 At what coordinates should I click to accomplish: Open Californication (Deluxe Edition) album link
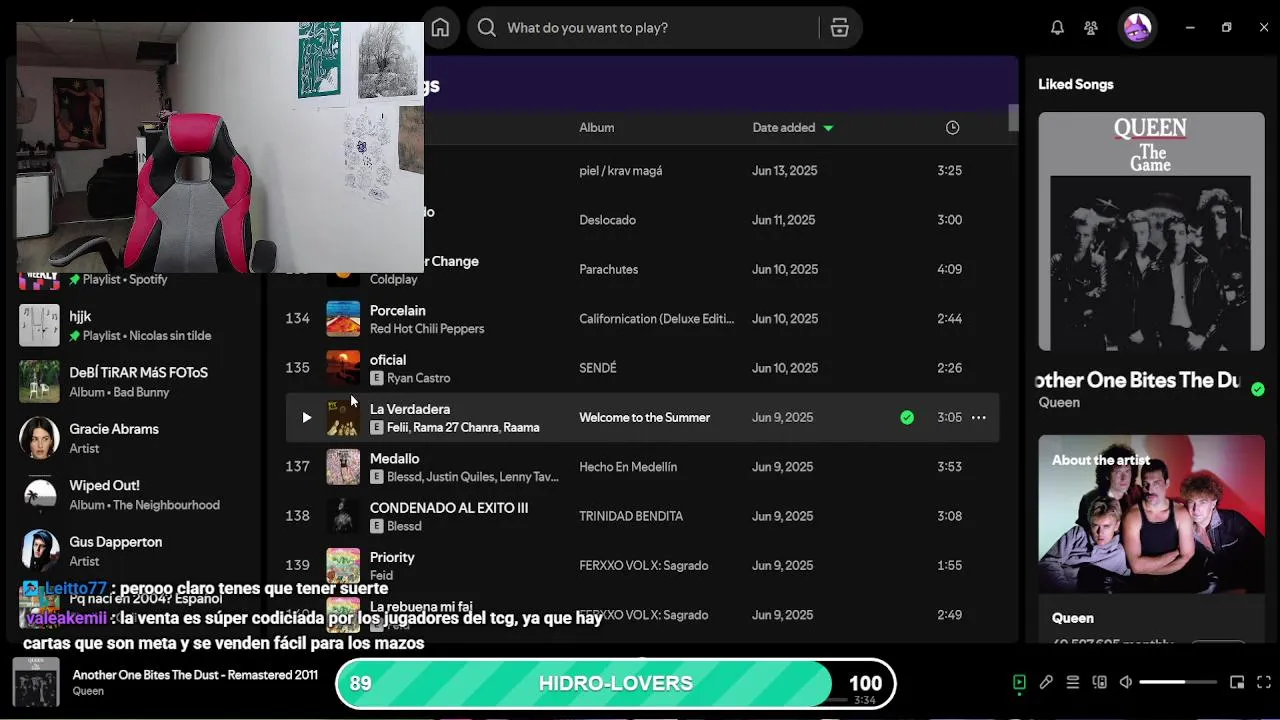tap(657, 319)
